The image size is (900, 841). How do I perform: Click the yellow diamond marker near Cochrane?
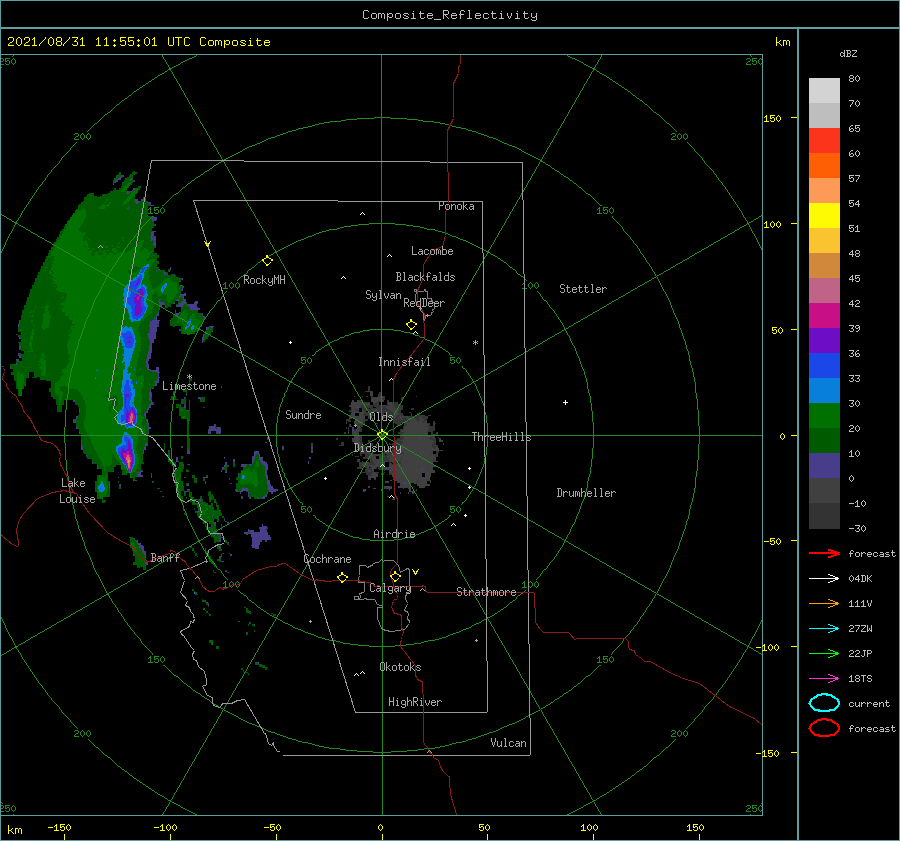(x=342, y=578)
